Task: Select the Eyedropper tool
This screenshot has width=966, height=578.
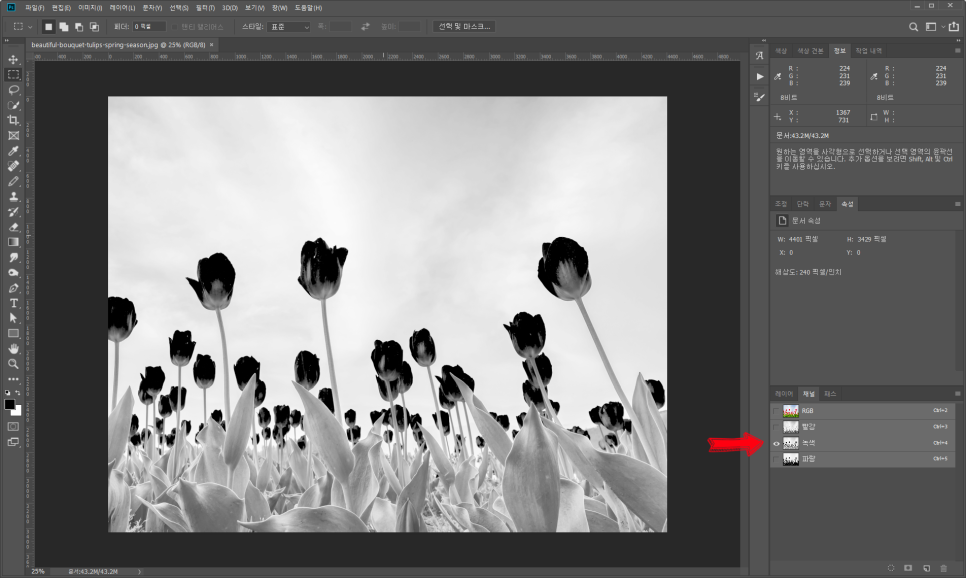Action: 13,151
